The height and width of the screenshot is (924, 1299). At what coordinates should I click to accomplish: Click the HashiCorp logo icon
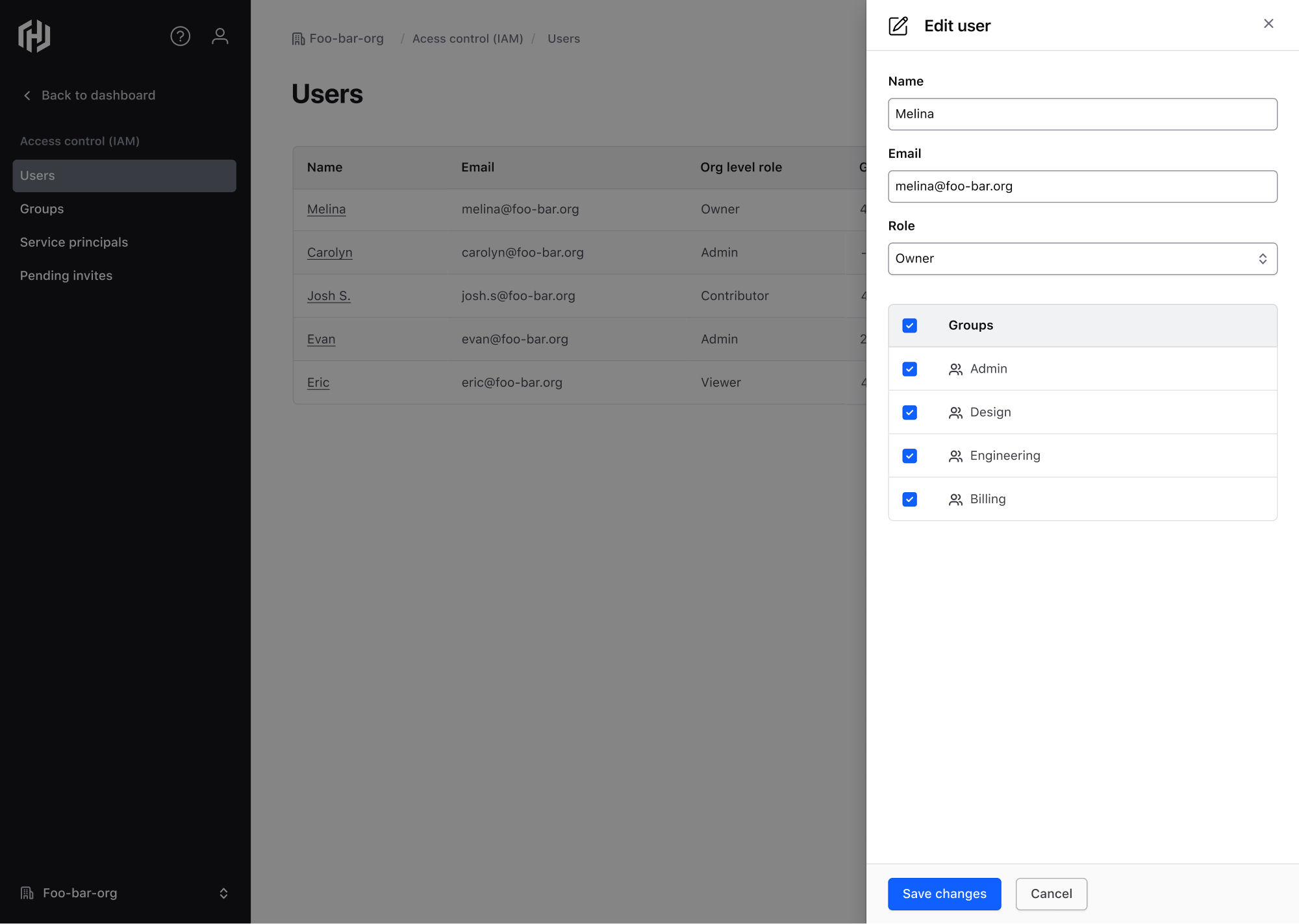pos(34,36)
